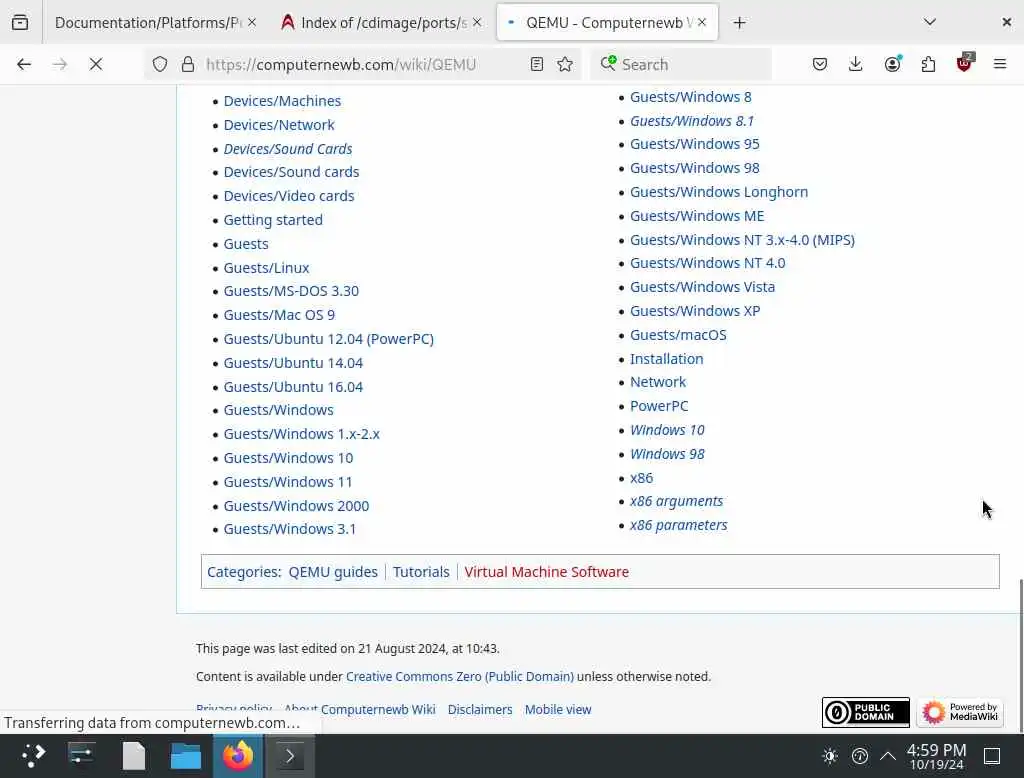Bookmark this page with the star
Screen dimensions: 1024x778
click(565, 64)
